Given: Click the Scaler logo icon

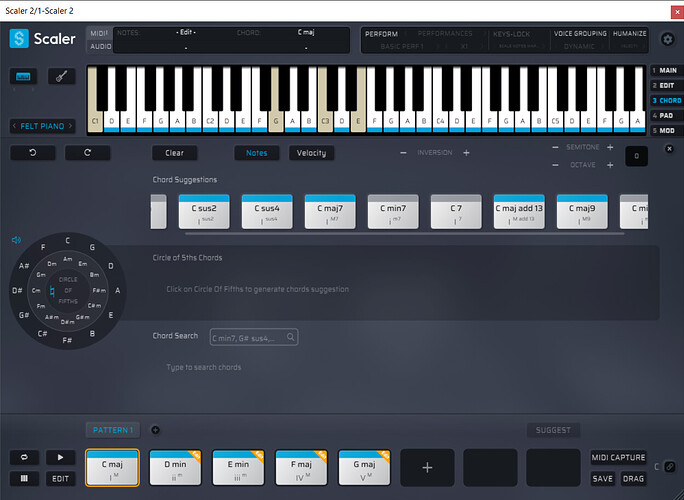Looking at the screenshot, I should pyautogui.click(x=19, y=38).
